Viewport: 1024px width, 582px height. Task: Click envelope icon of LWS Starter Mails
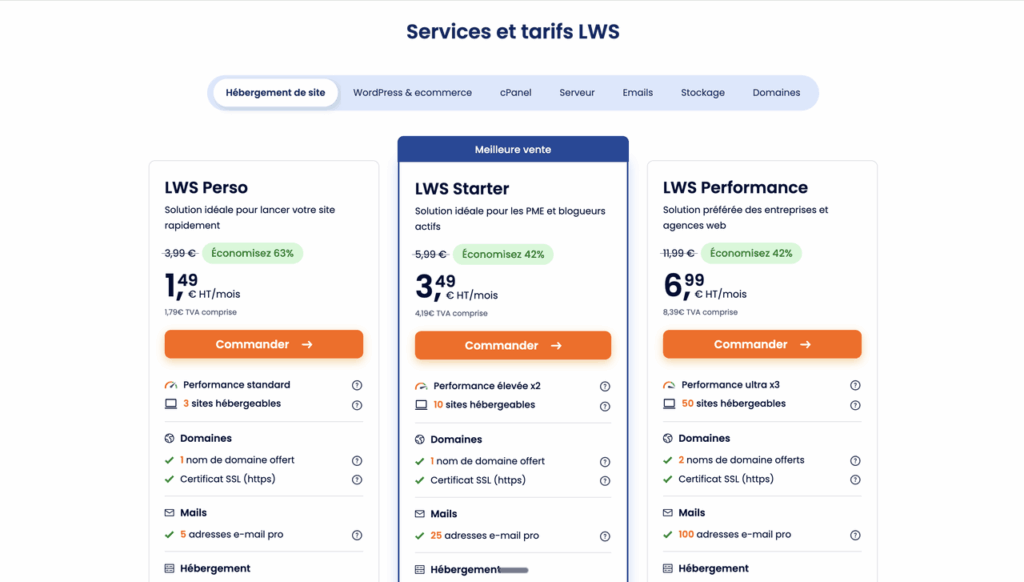click(x=419, y=514)
